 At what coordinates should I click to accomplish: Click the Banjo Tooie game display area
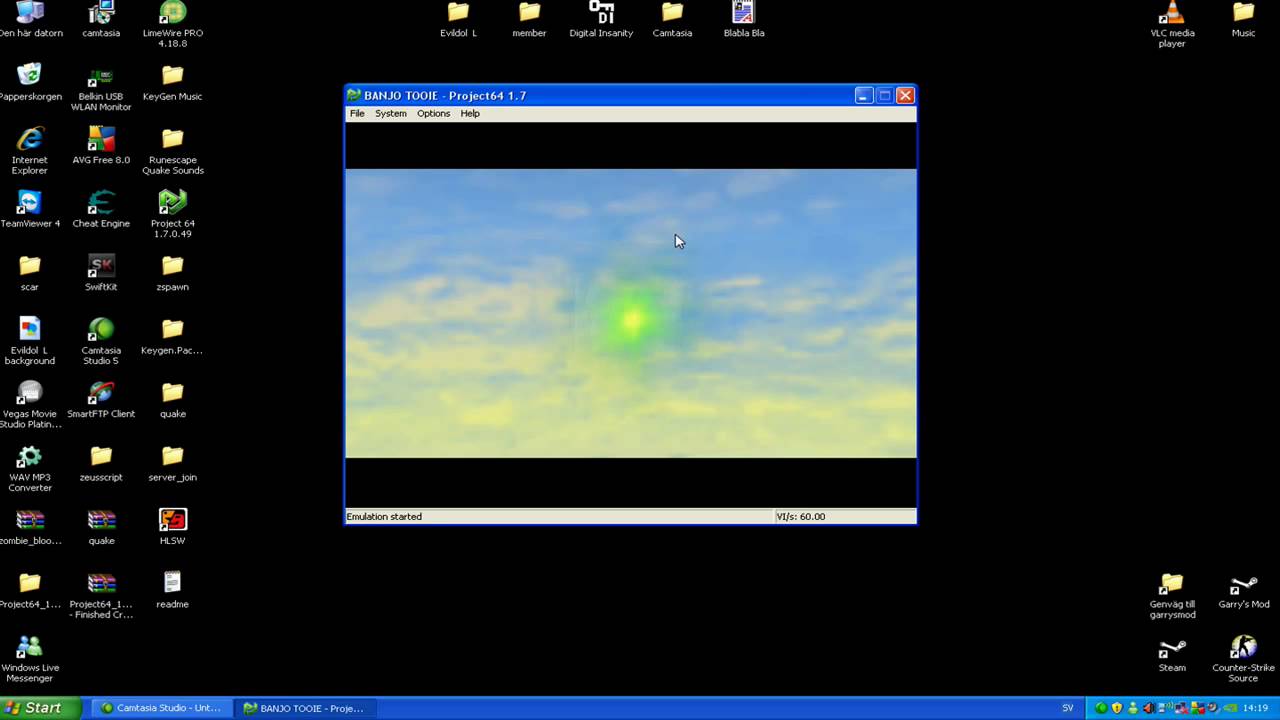[630, 313]
